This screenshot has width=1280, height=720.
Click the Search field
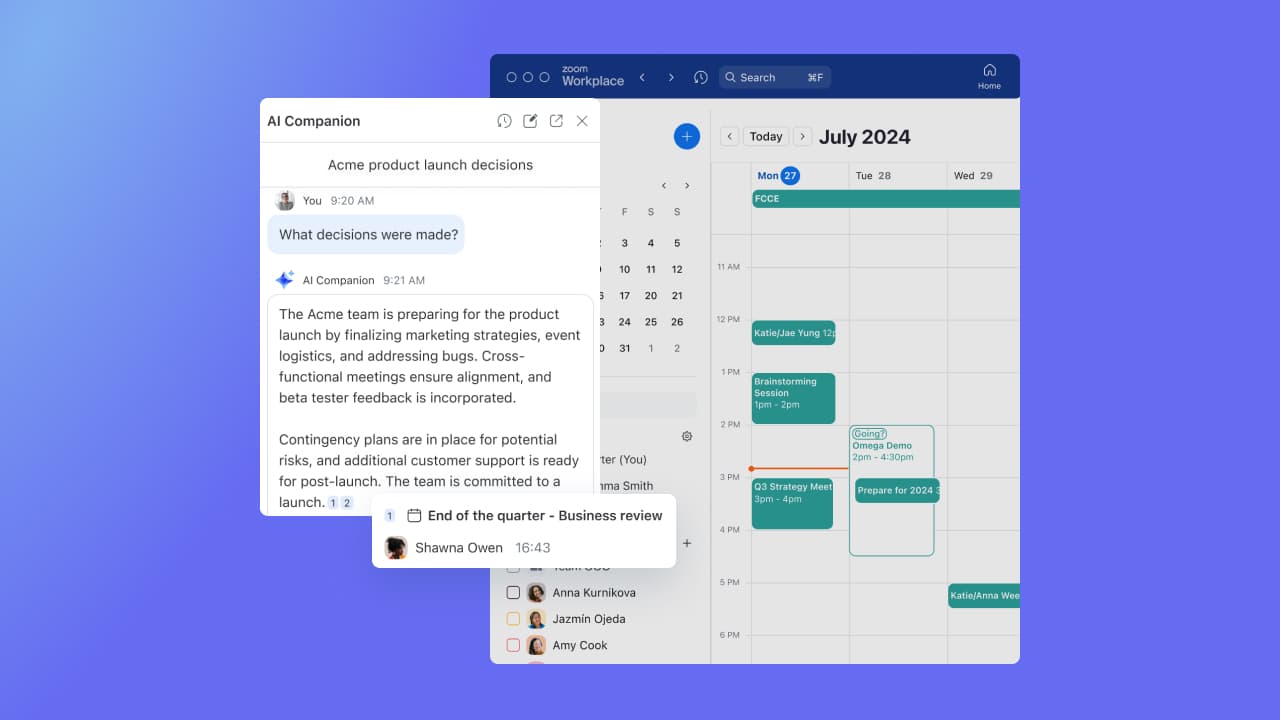(x=774, y=77)
